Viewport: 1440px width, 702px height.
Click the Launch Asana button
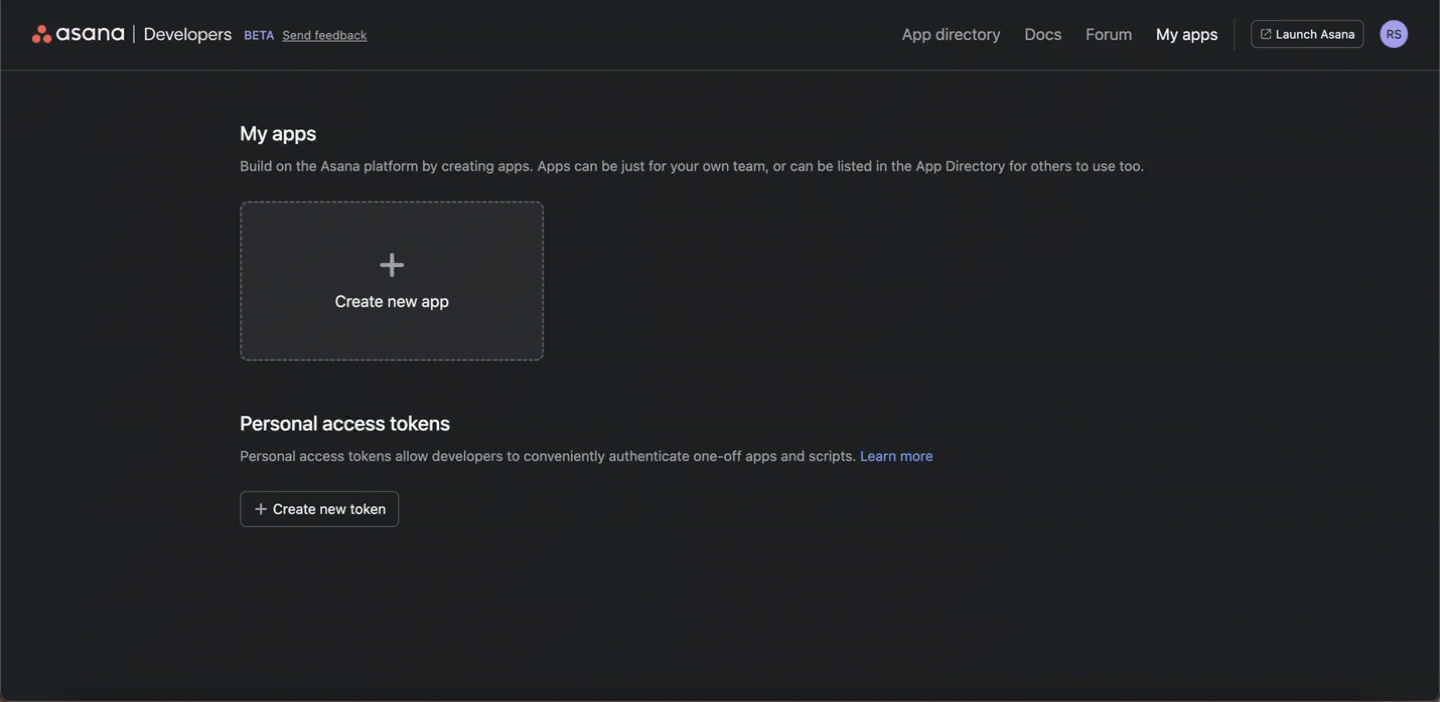[x=1307, y=34]
